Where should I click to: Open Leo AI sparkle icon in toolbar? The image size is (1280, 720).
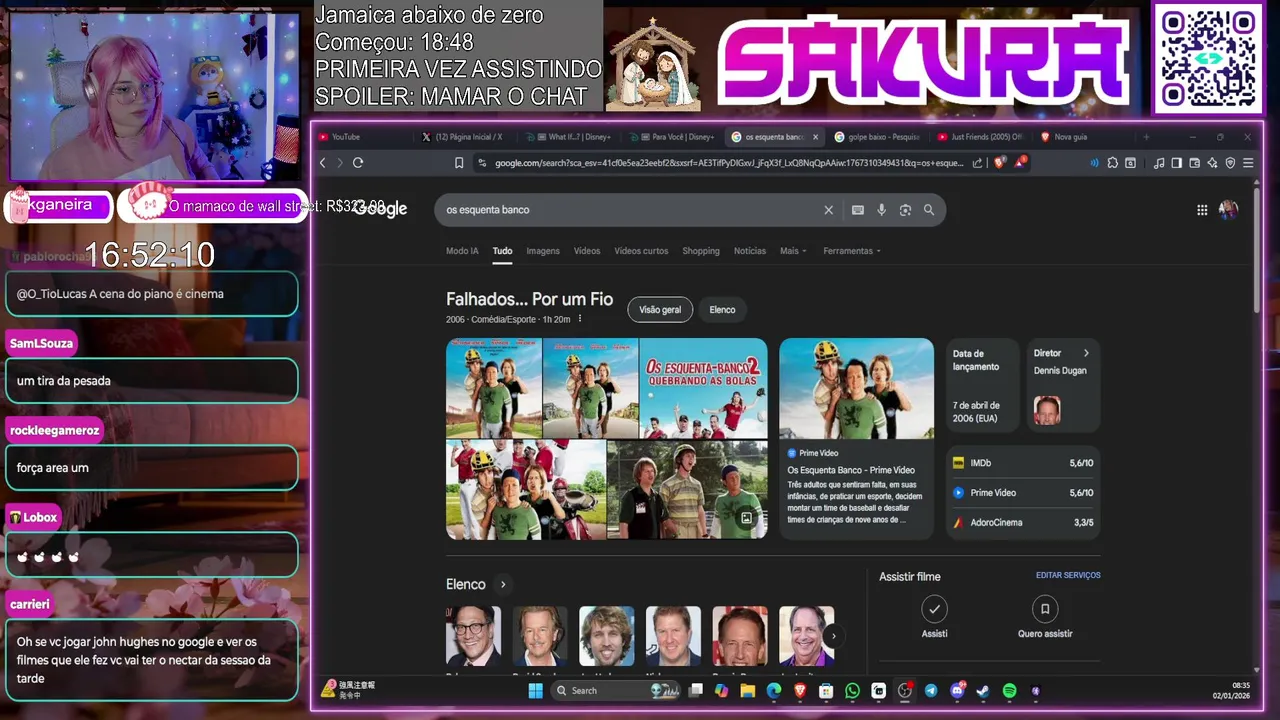pos(1212,163)
